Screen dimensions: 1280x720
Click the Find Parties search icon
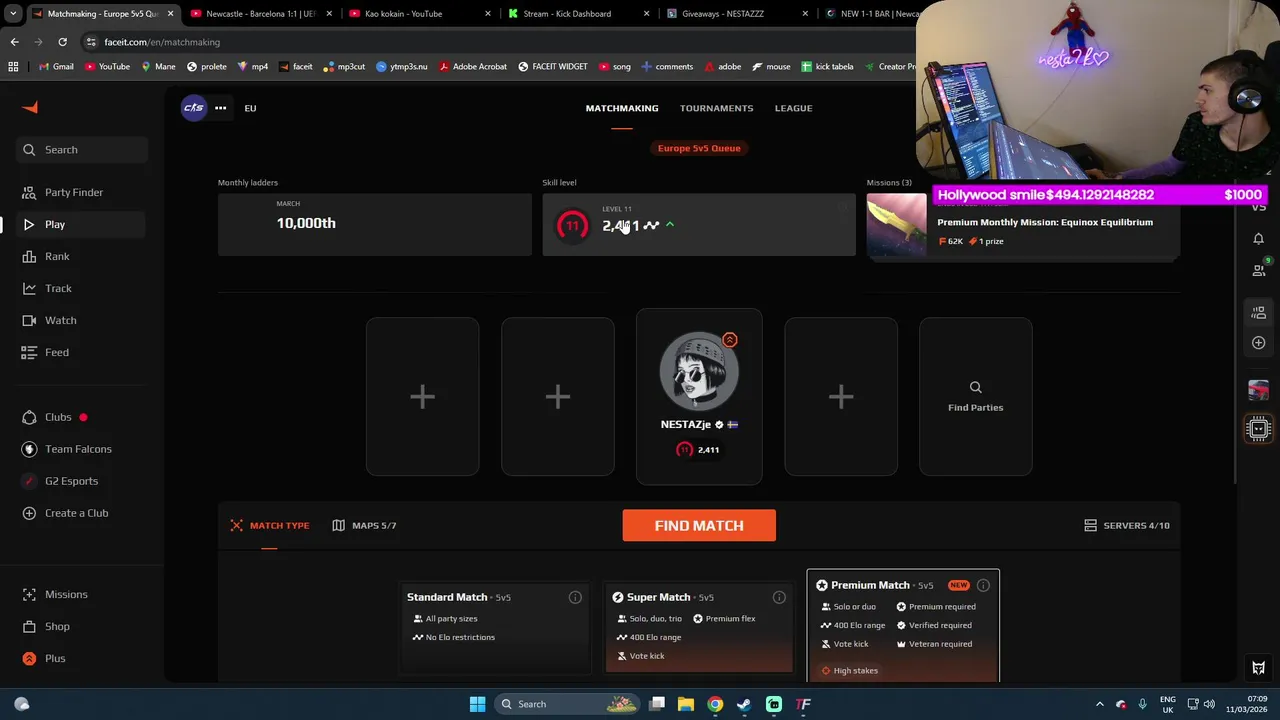click(975, 387)
